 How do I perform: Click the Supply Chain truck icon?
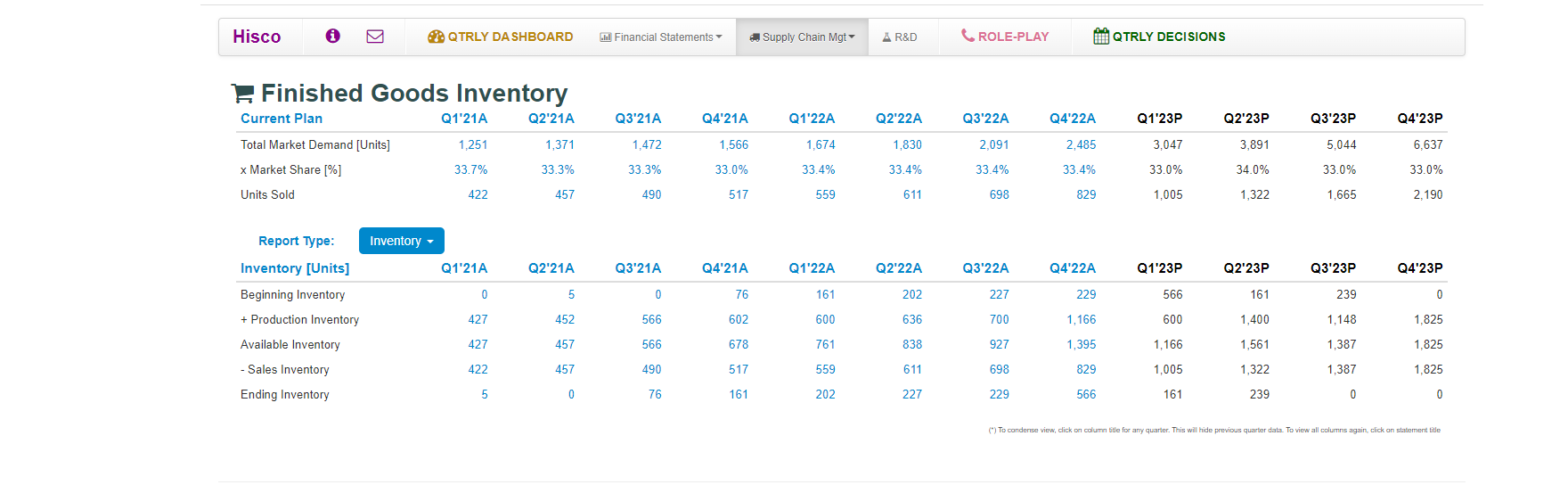755,37
